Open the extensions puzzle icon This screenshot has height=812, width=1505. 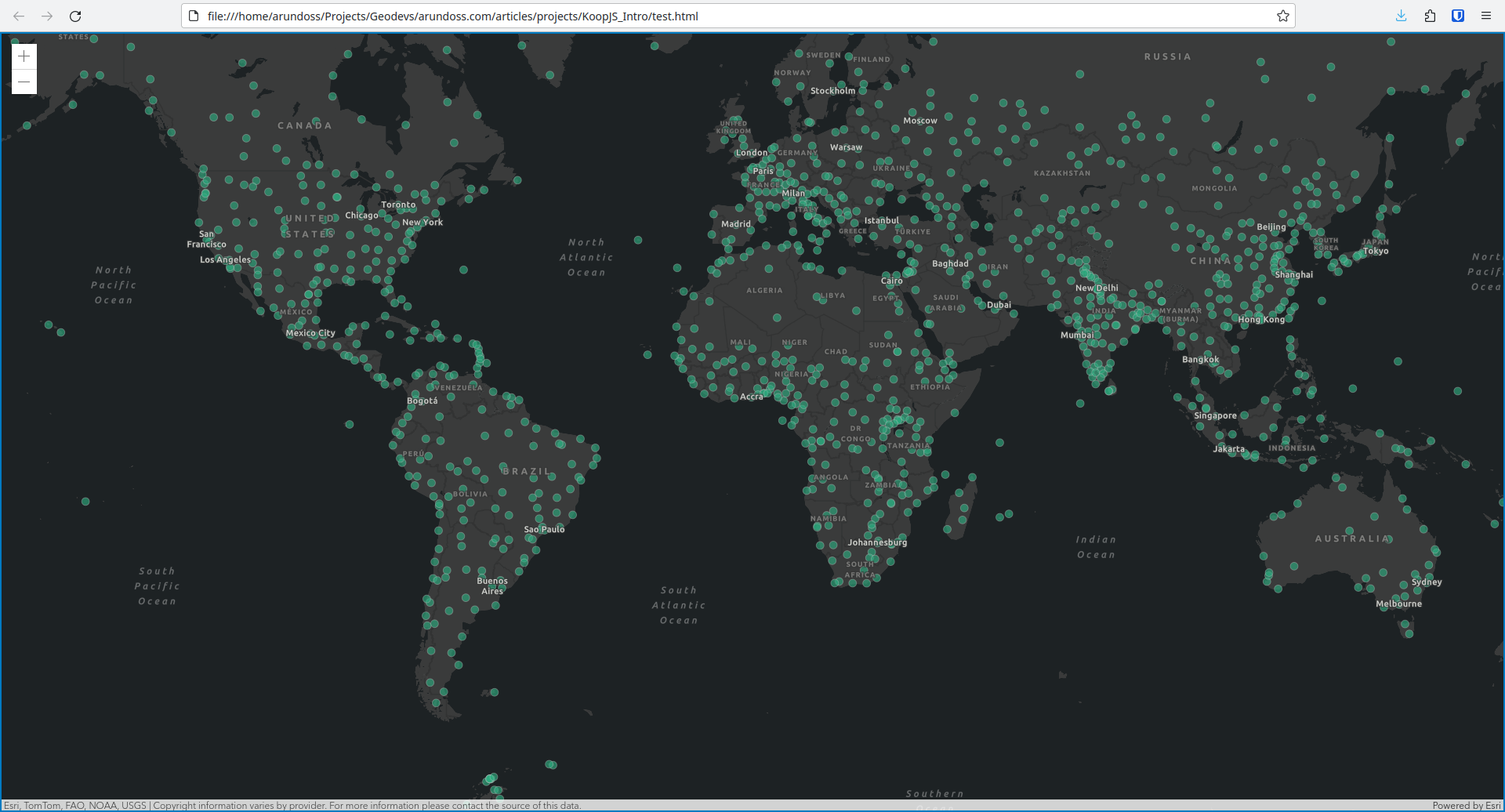tap(1430, 16)
